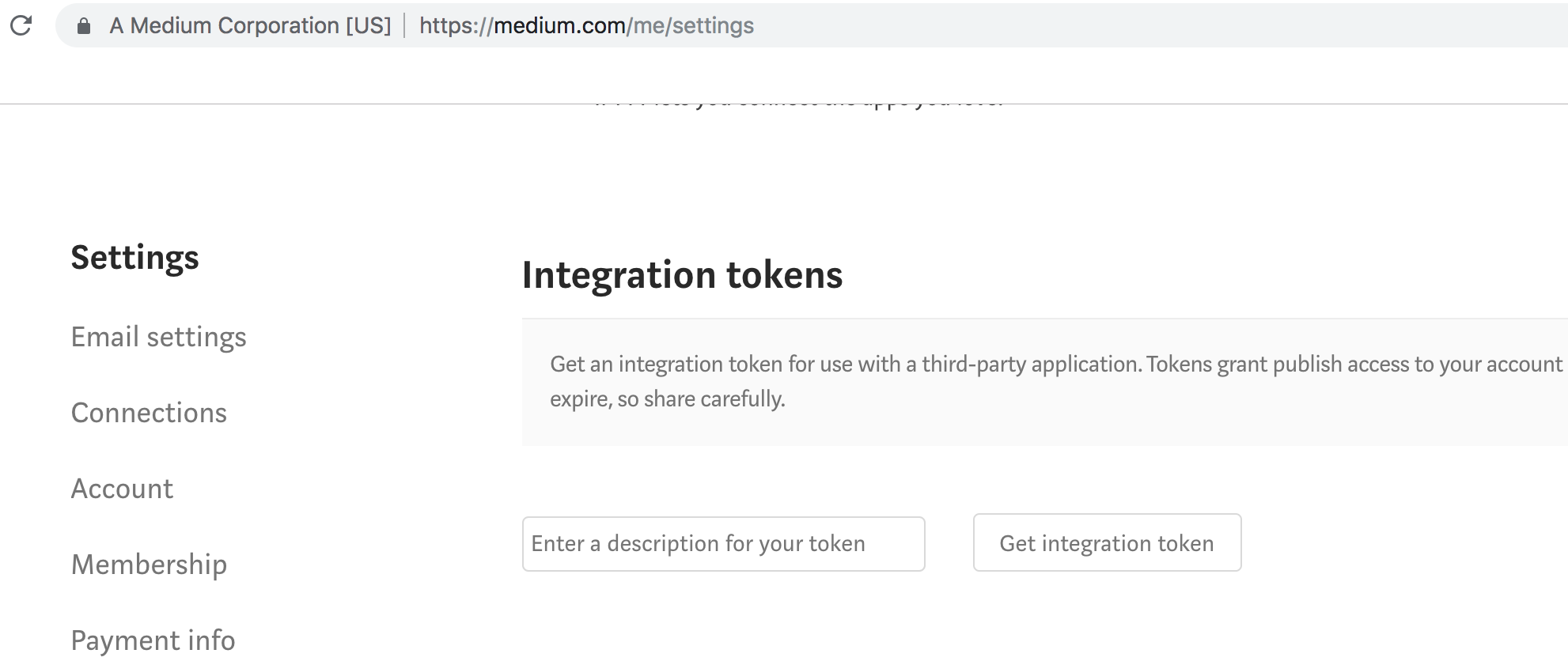This screenshot has height=661, width=1568.
Task: Click the medium.com URL in address bar
Action: pyautogui.click(x=586, y=25)
